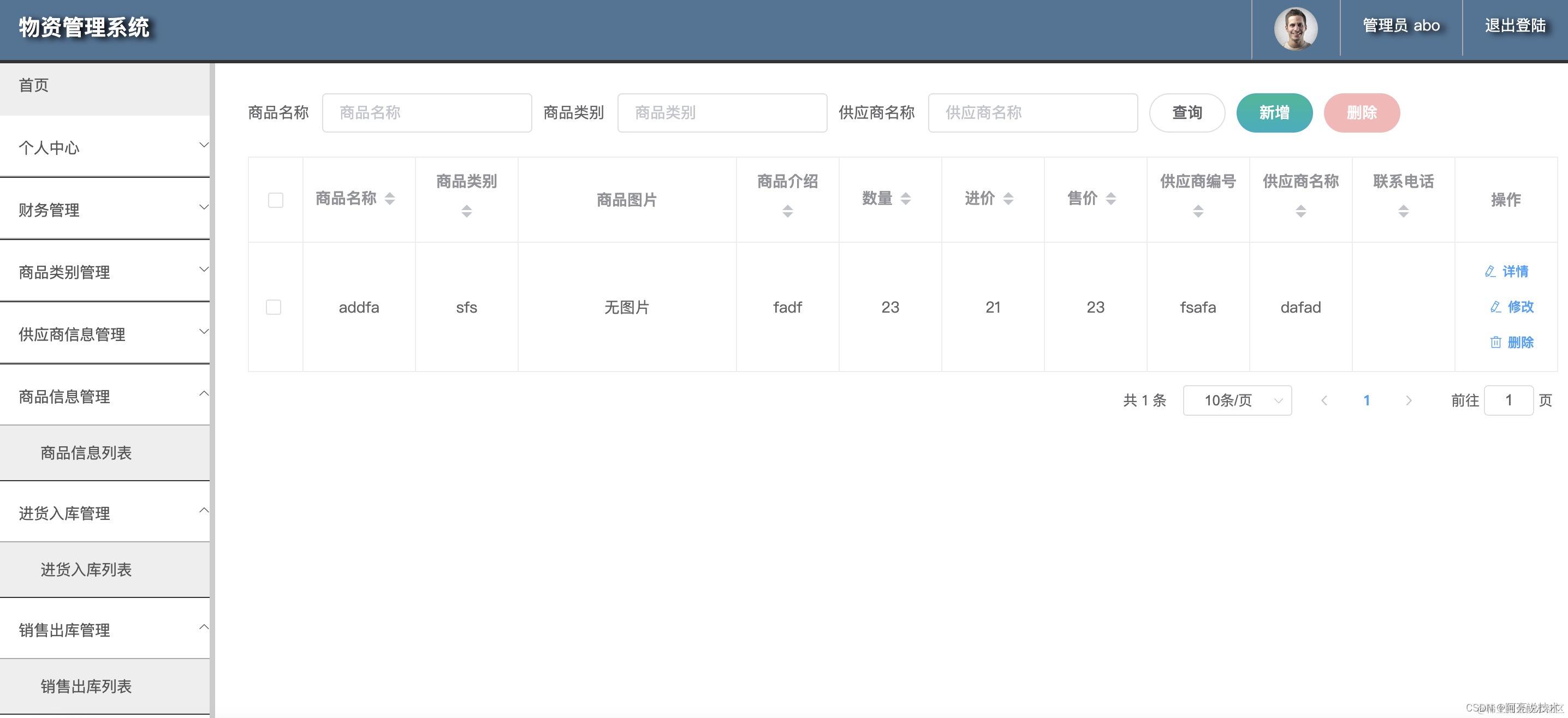Click the 修改 edit icon in the addfa row
Viewport: 1568px width, 718px height.
(x=1495, y=307)
